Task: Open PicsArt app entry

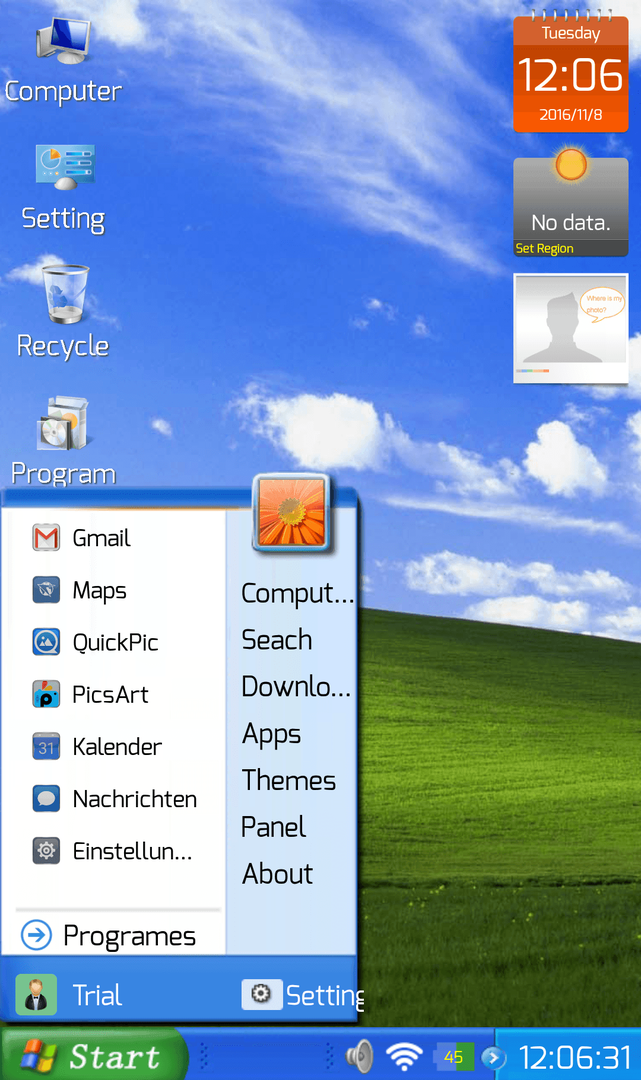Action: [x=90, y=694]
